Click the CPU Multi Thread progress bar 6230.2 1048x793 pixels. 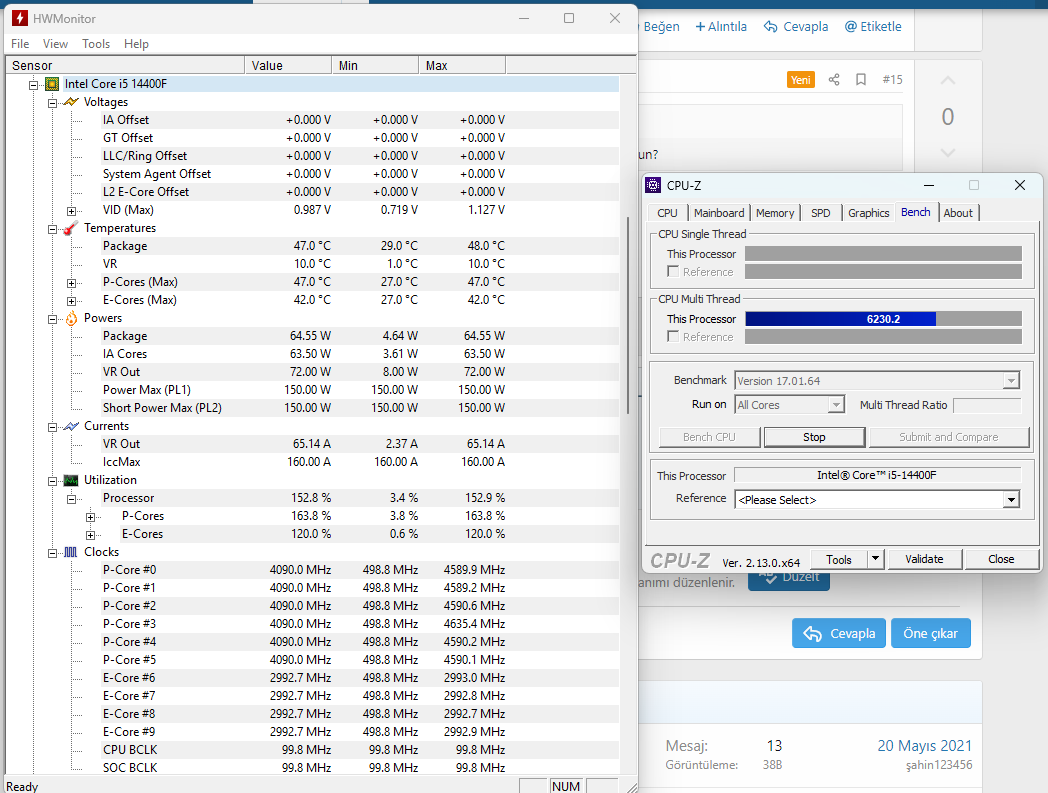click(x=883, y=319)
